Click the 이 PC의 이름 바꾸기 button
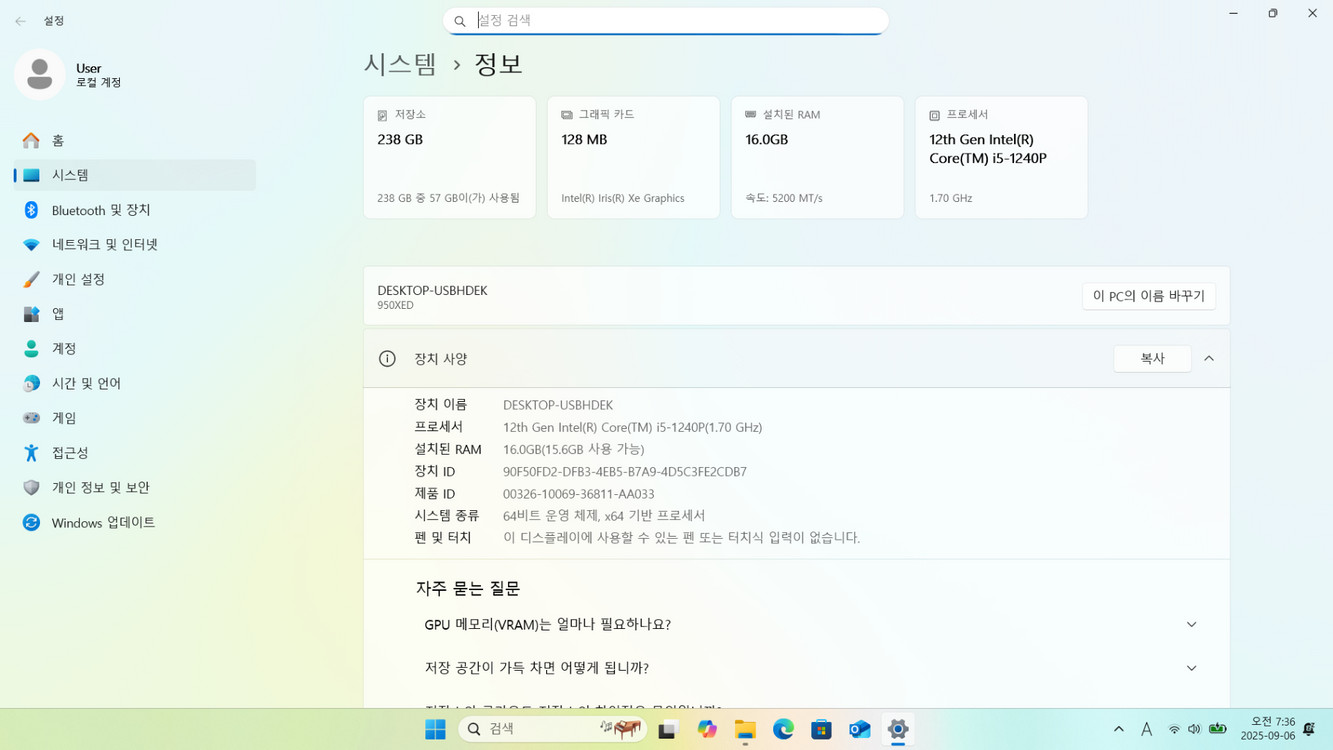 (1148, 296)
